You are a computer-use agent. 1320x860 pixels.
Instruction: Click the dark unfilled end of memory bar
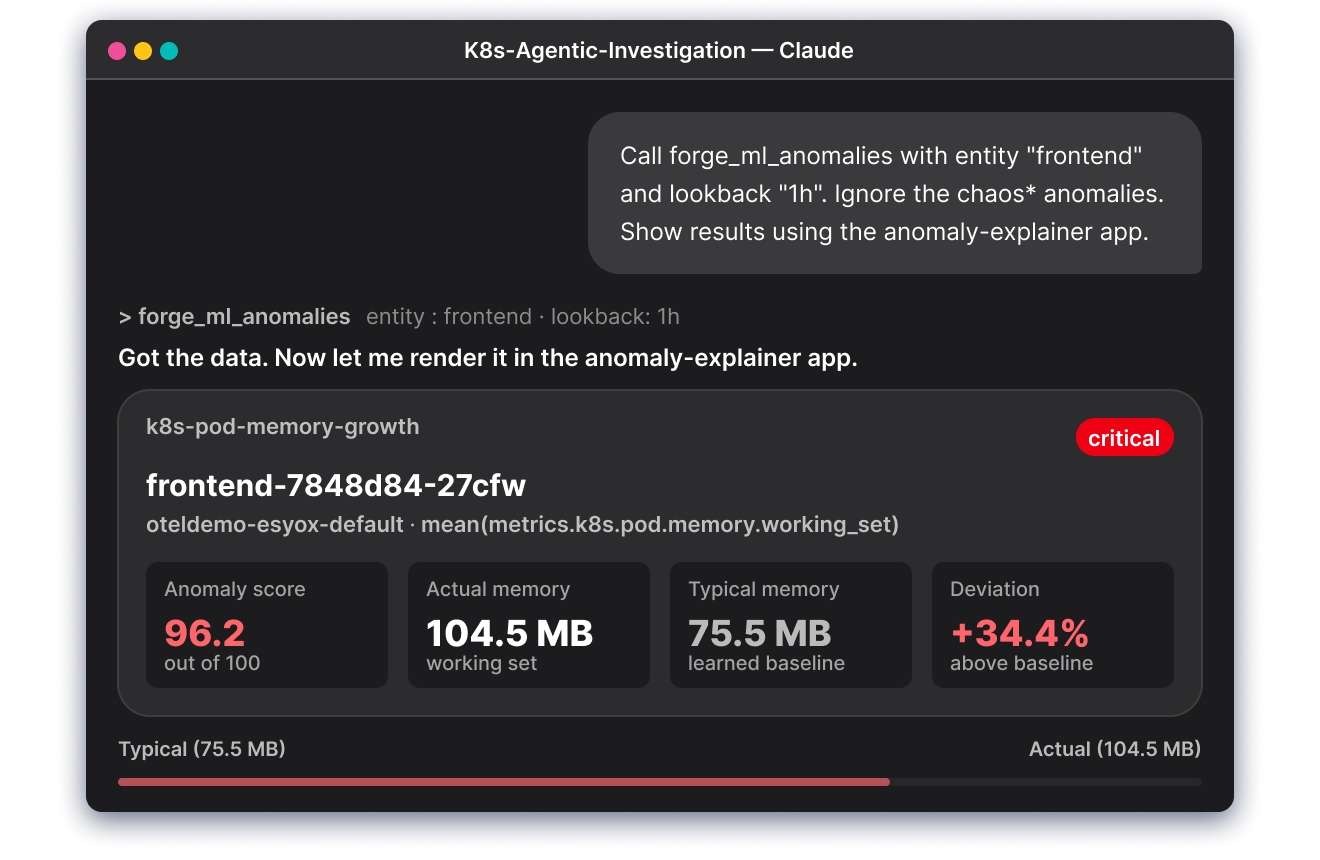point(1045,782)
